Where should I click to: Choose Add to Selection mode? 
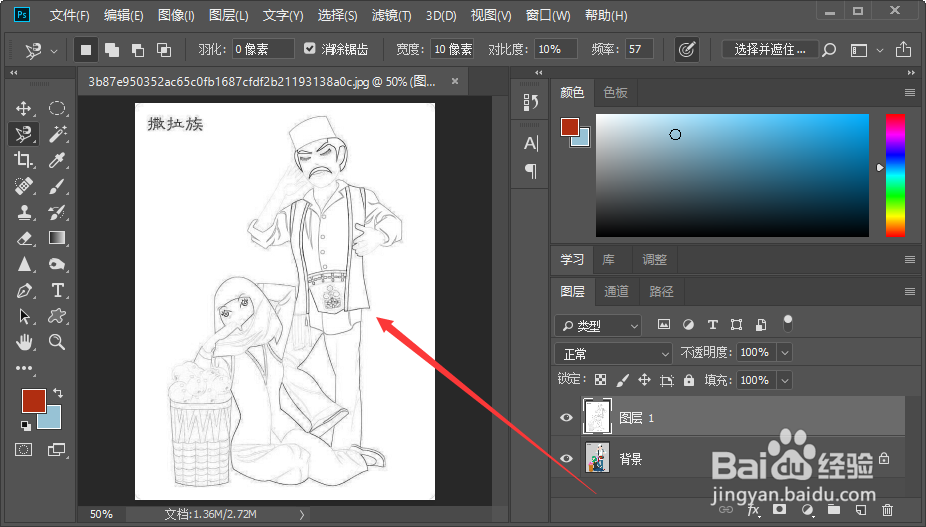coord(112,50)
